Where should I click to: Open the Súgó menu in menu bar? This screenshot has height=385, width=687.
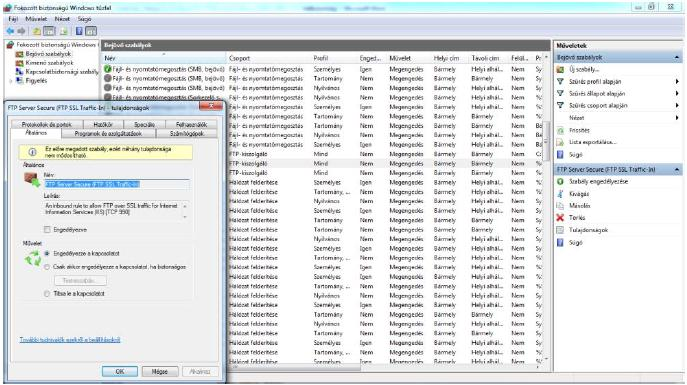coord(85,19)
